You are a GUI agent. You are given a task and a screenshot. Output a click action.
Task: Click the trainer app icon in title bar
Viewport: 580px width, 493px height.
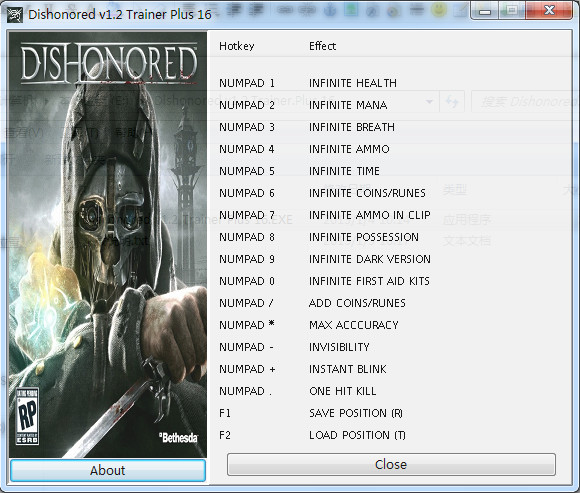(x=15, y=15)
